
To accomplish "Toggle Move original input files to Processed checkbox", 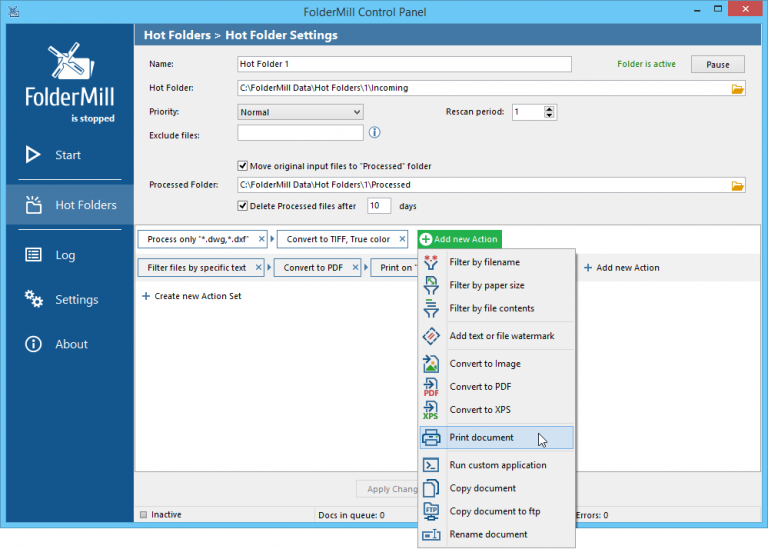I will coord(243,166).
